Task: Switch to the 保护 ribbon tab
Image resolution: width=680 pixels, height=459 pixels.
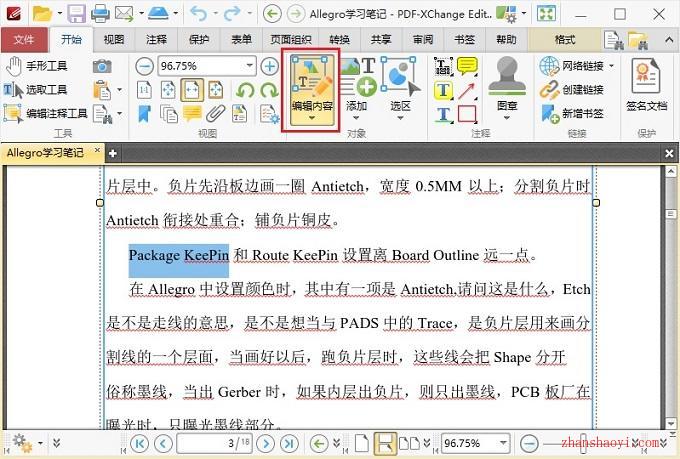Action: pos(199,39)
